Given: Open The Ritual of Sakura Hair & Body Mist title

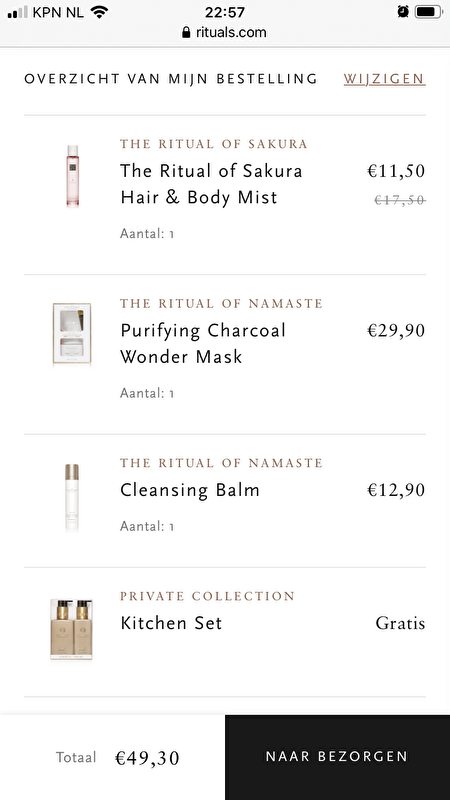Looking at the screenshot, I should pyautogui.click(x=211, y=184).
